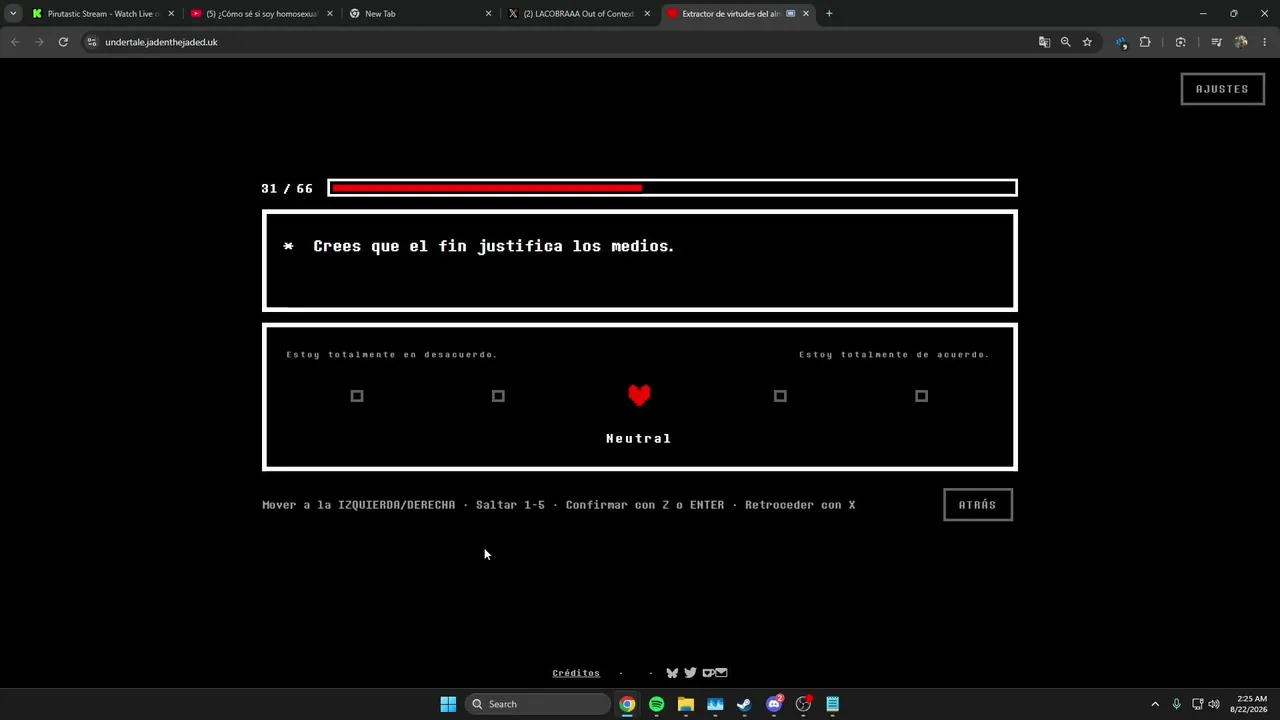
Task: Open the blue waves extension icon
Action: [x=1121, y=42]
